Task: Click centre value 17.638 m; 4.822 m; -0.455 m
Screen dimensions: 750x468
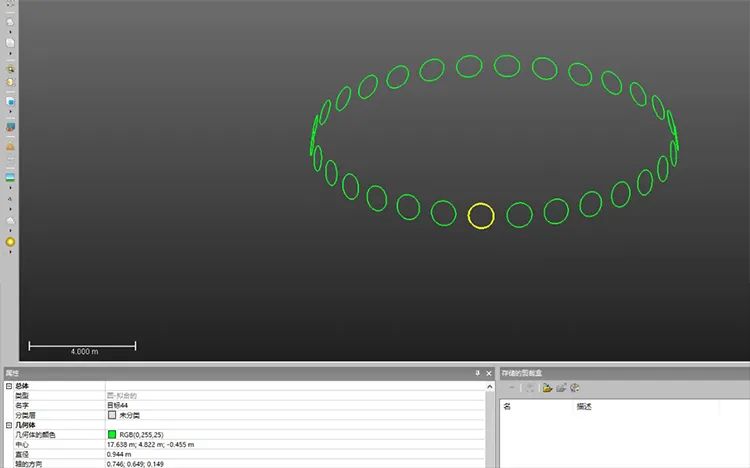Action: 150,445
